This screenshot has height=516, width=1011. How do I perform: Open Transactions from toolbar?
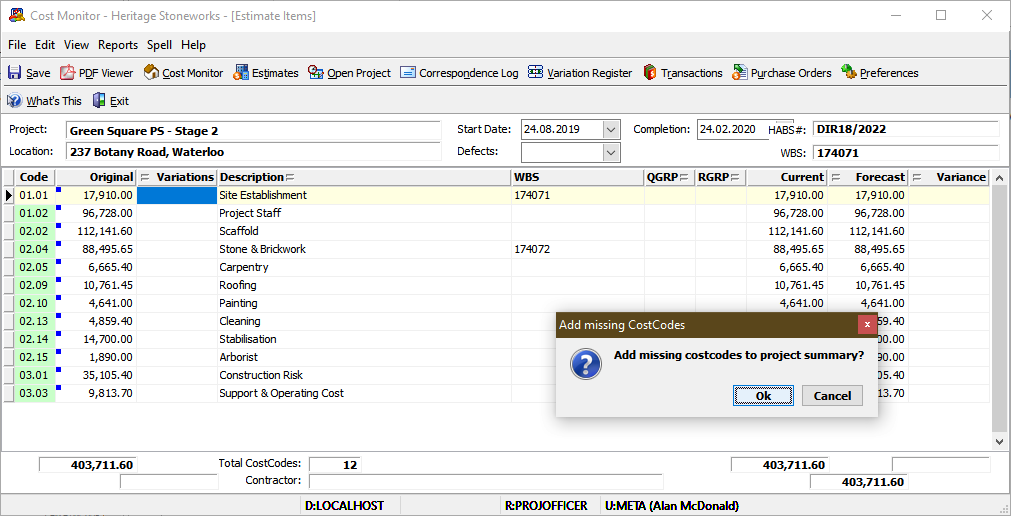tap(682, 73)
